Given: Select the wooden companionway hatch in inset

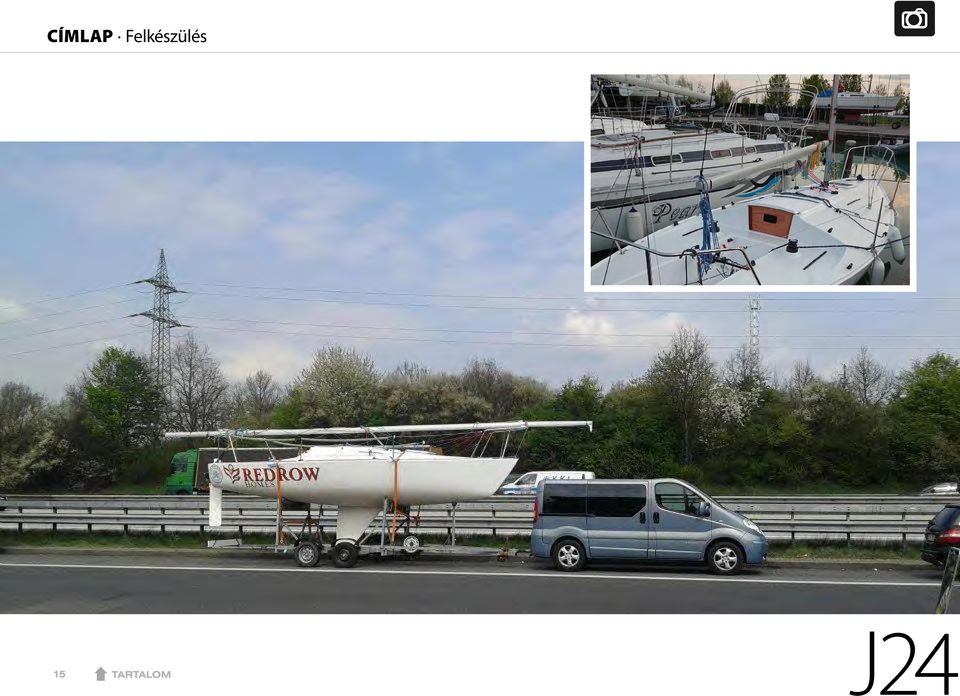Looking at the screenshot, I should [x=771, y=221].
